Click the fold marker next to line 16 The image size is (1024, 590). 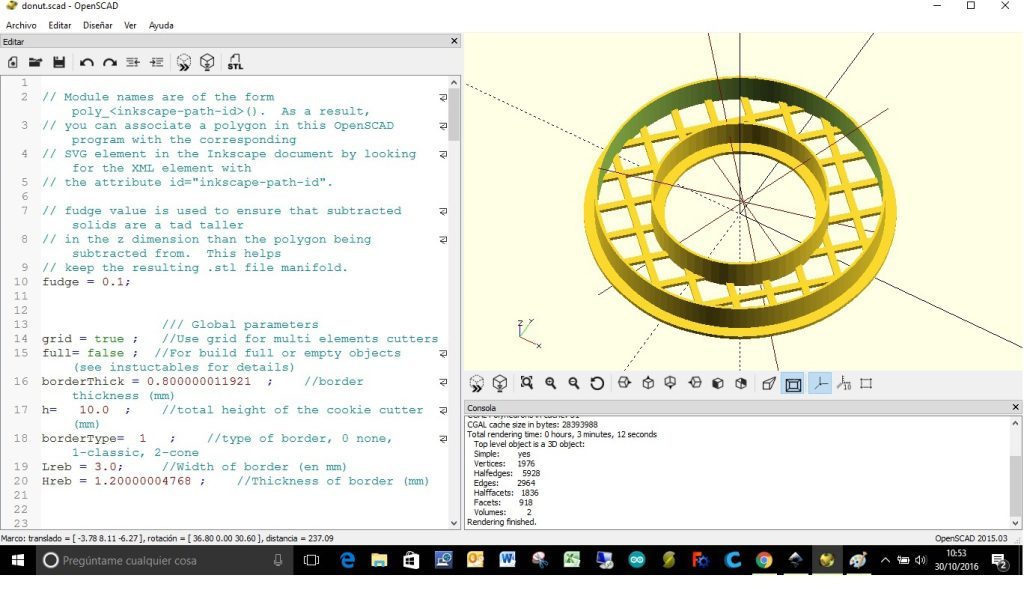tap(443, 381)
